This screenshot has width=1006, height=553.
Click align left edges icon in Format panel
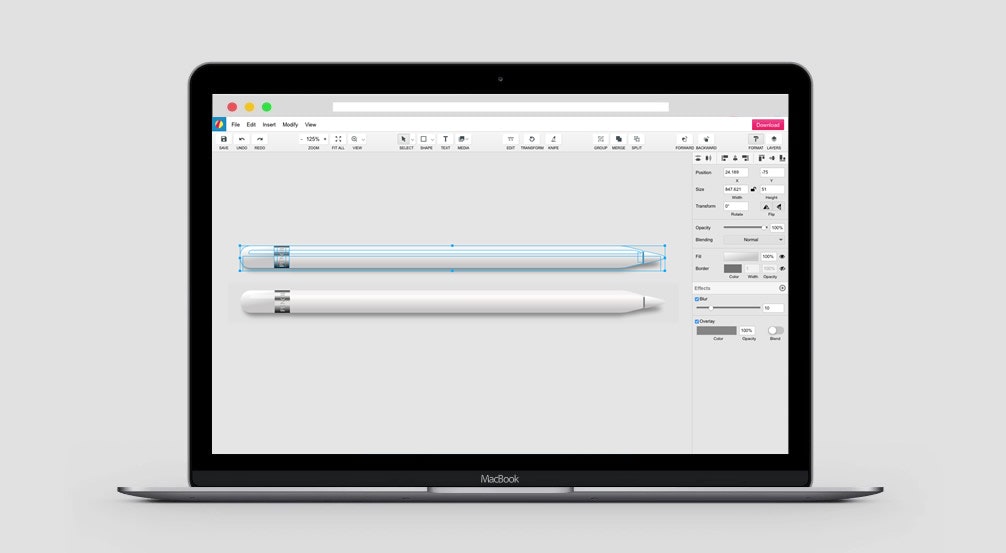[724, 158]
